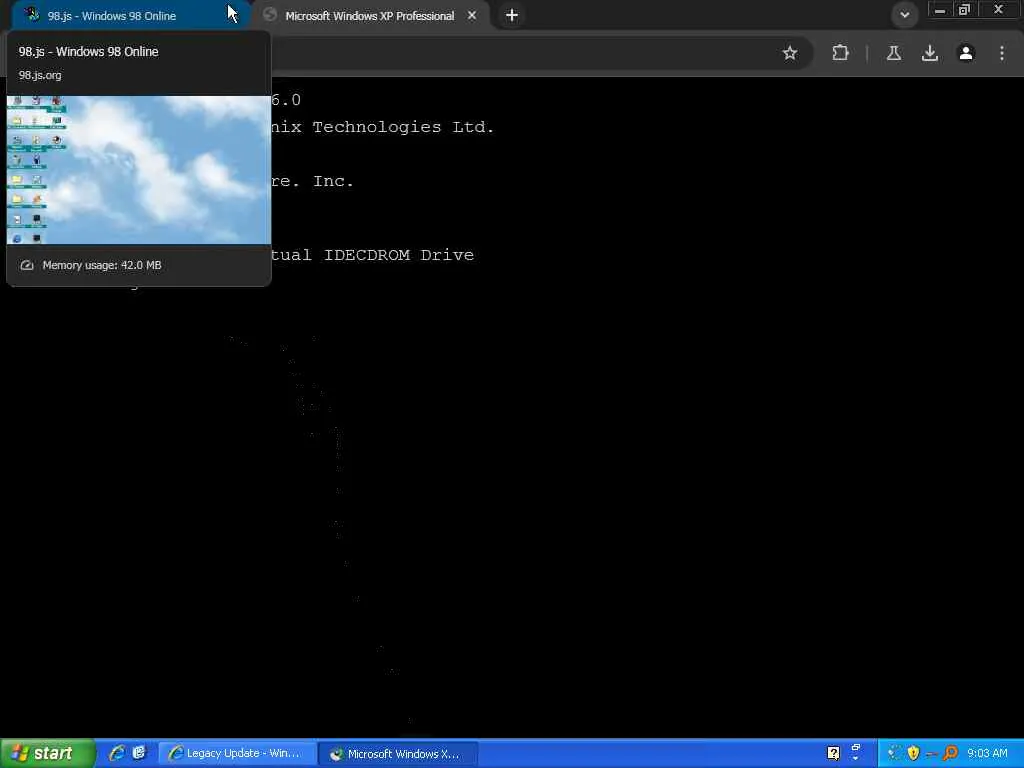Click the 98.js.org text in tab preview
1024x768 pixels.
40,75
